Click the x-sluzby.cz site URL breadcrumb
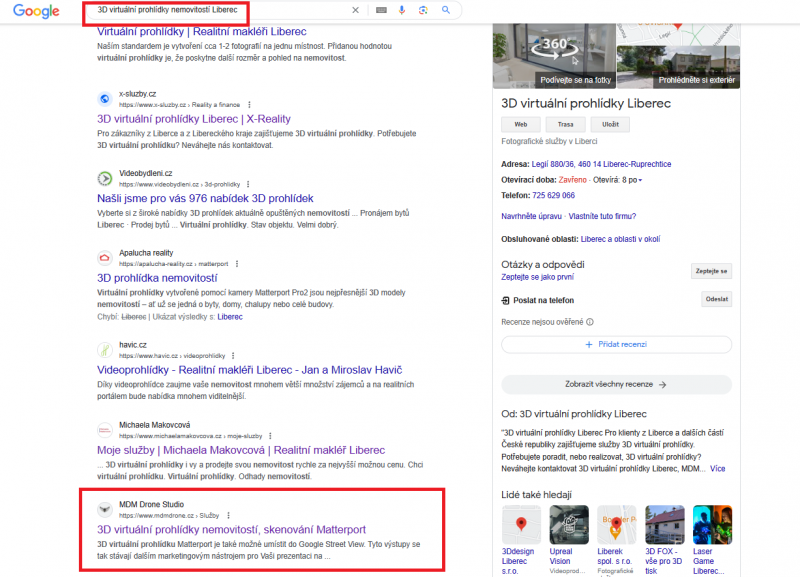 [x=179, y=105]
